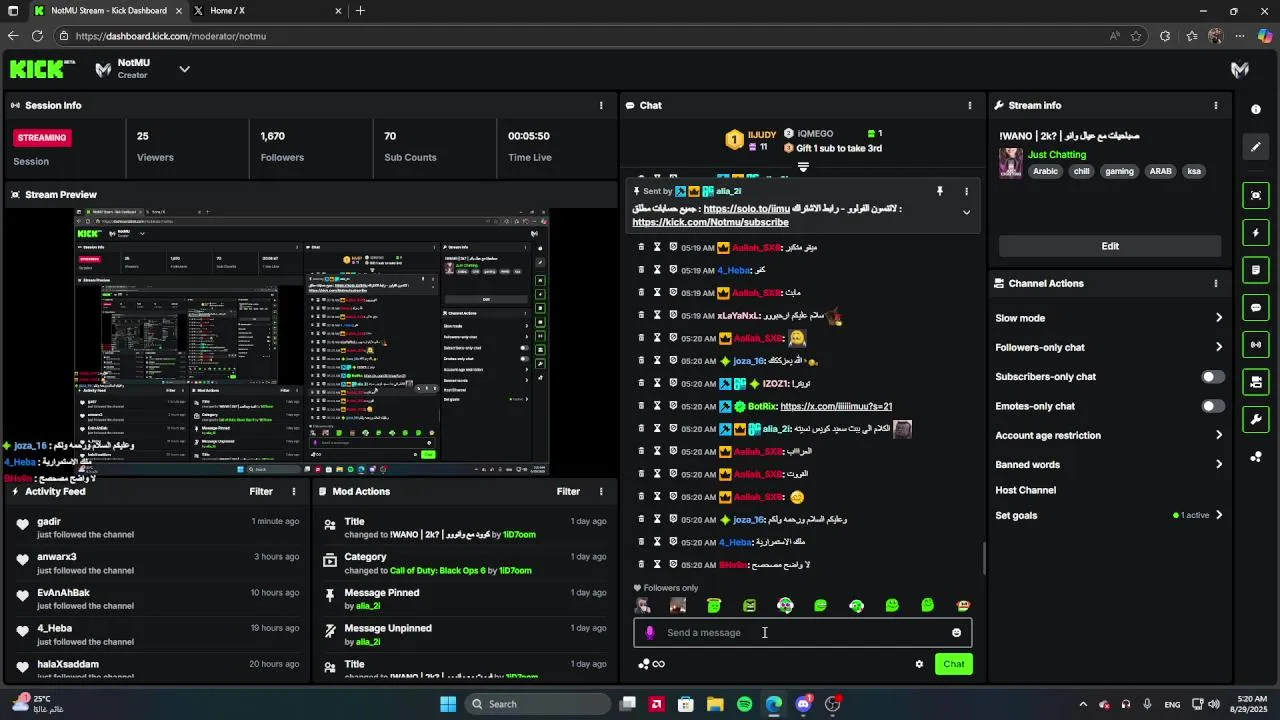The width and height of the screenshot is (1280, 720).
Task: Open Chat panel three-dot menu
Action: pos(969,105)
